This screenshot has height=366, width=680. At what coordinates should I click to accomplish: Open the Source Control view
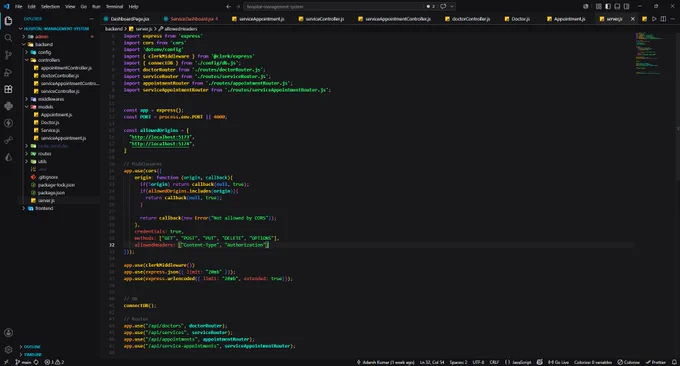click(8, 55)
